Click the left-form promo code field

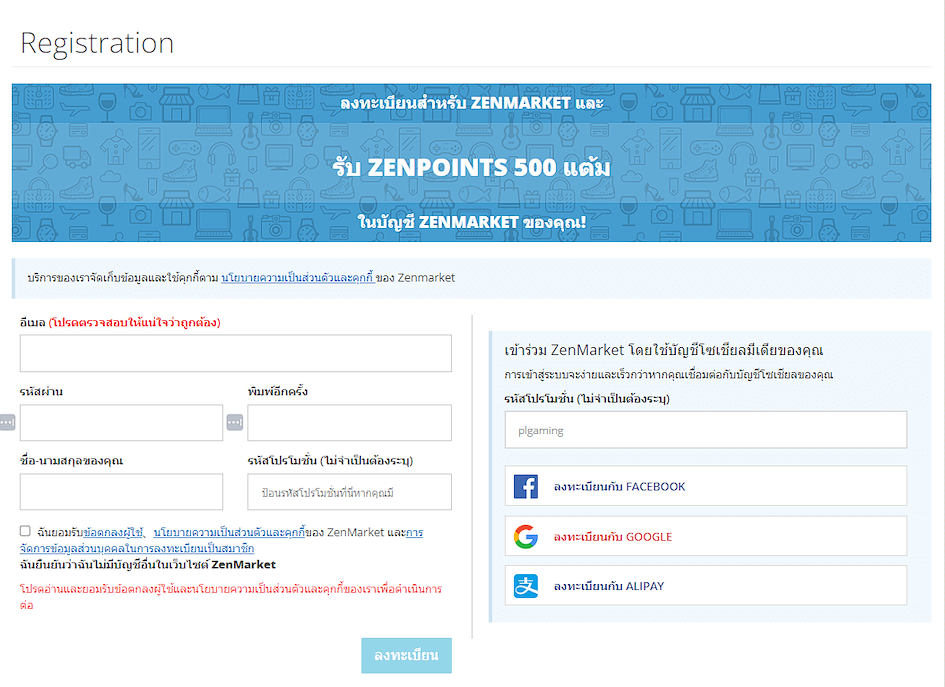click(350, 492)
